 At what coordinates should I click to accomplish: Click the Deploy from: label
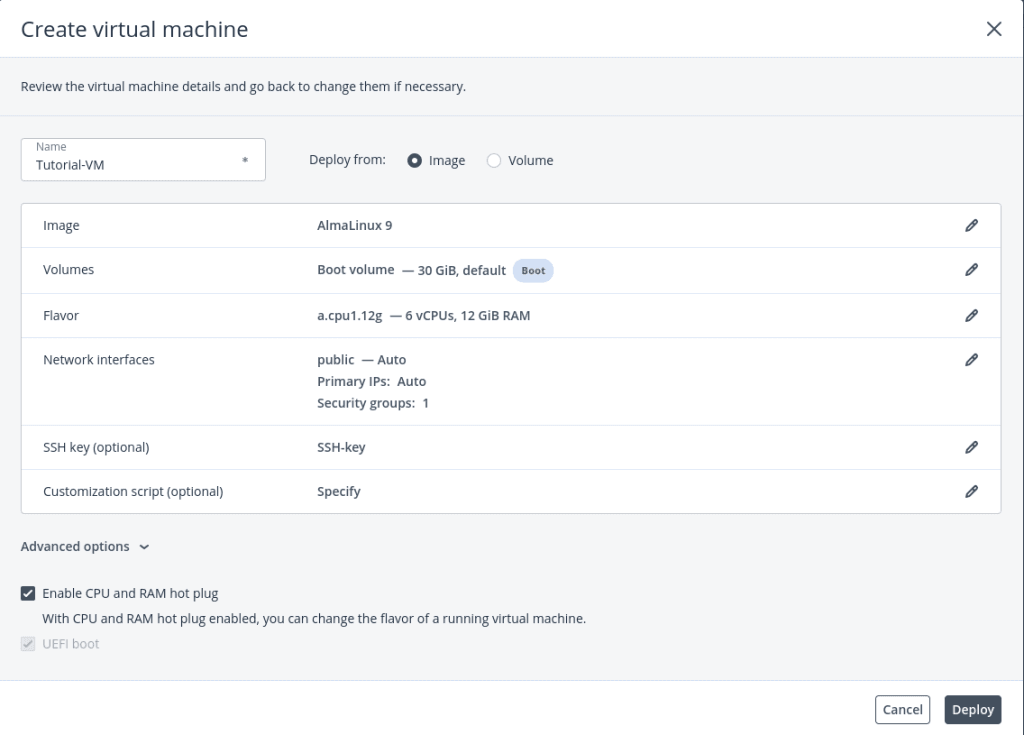pyautogui.click(x=347, y=160)
